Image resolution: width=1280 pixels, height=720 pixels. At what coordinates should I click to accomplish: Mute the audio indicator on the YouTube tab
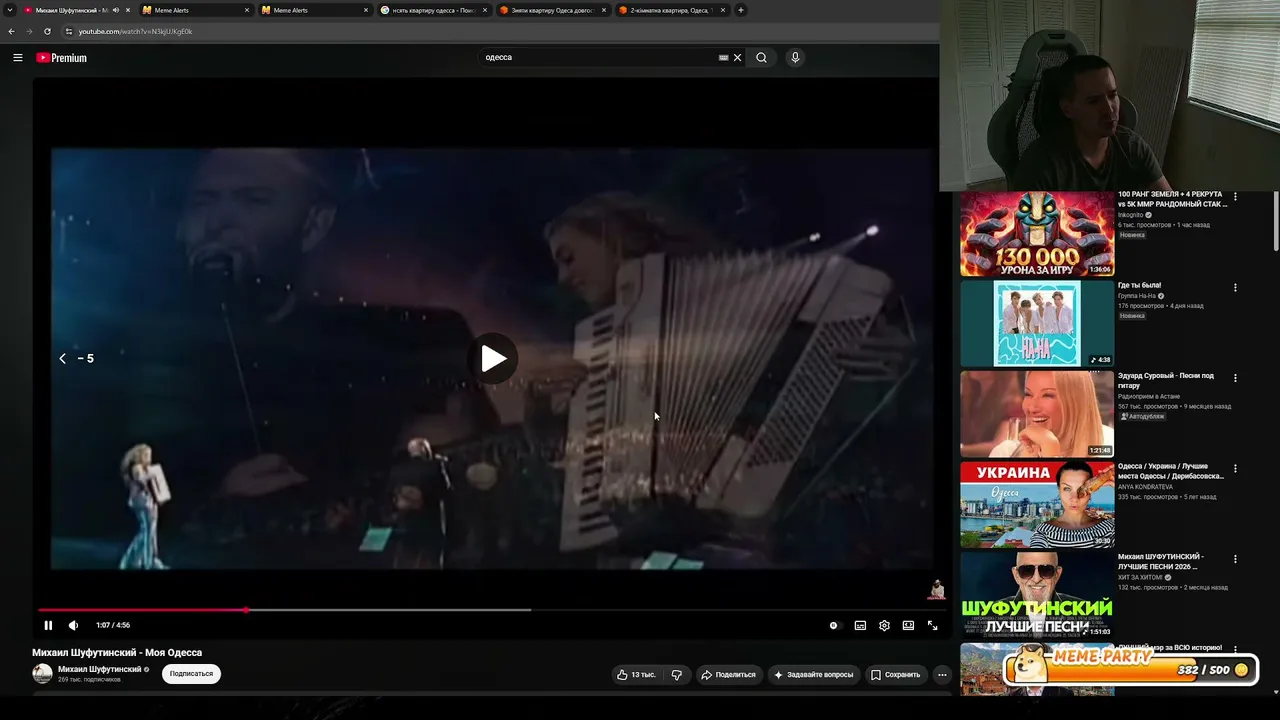click(x=116, y=10)
